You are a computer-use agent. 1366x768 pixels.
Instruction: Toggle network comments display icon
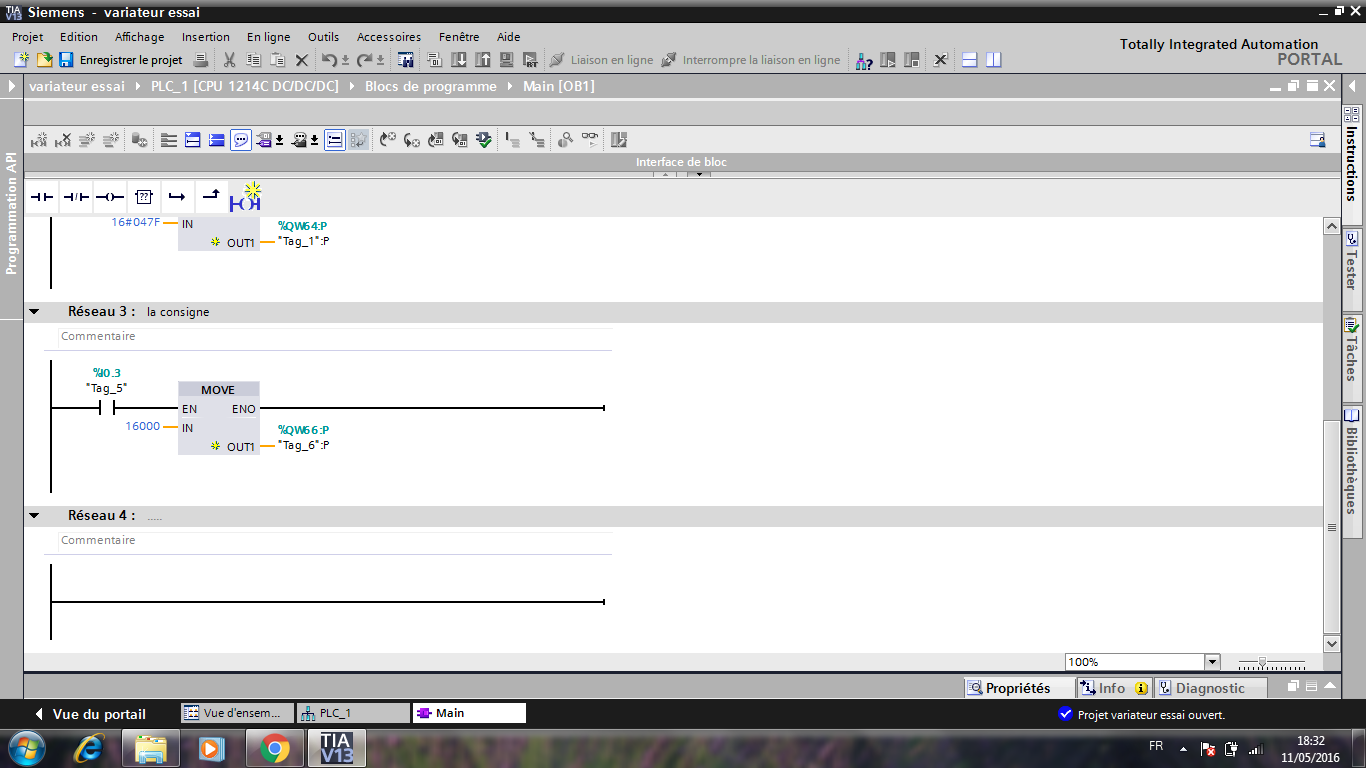pyautogui.click(x=241, y=140)
